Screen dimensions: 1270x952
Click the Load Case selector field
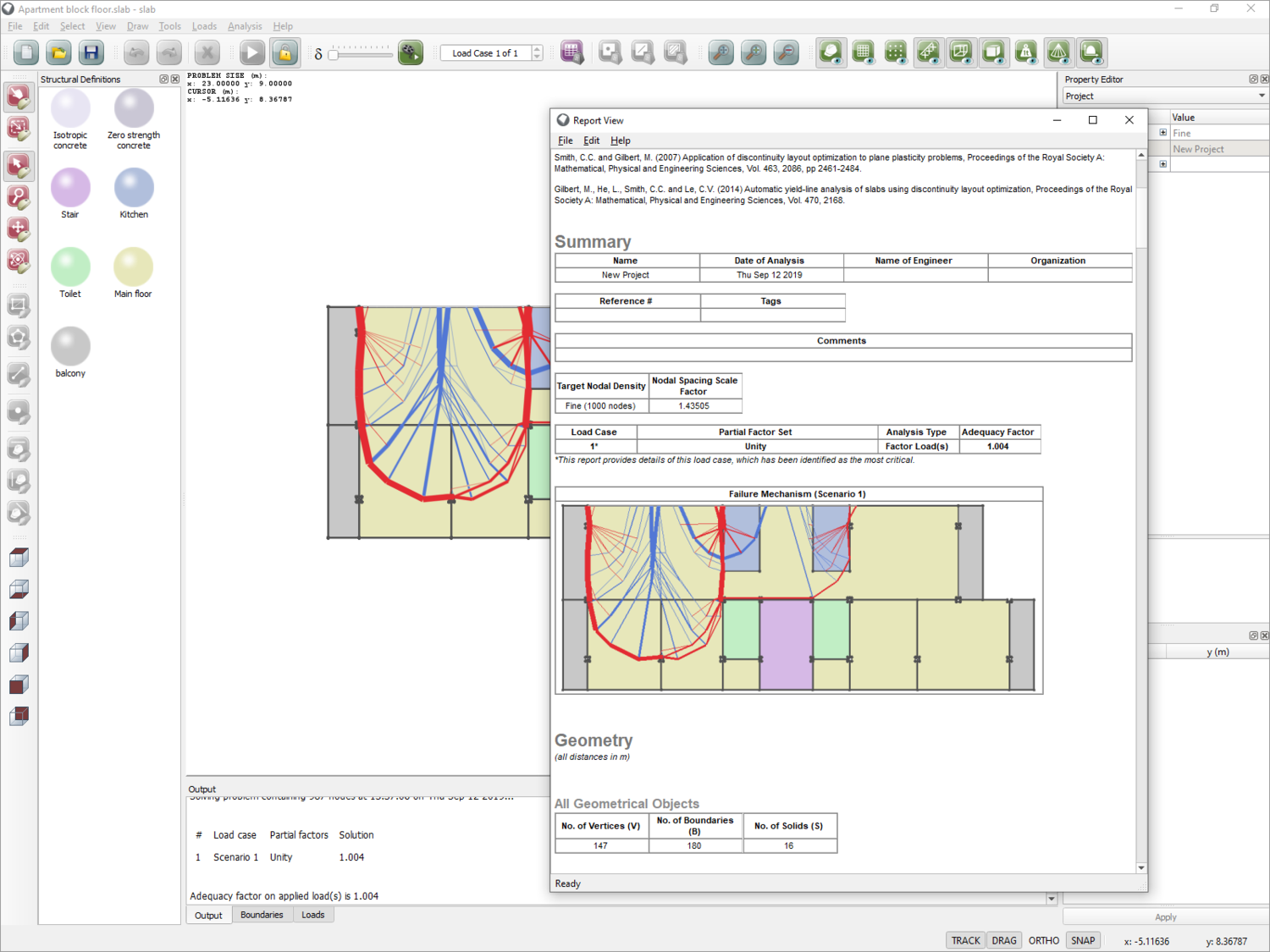486,53
